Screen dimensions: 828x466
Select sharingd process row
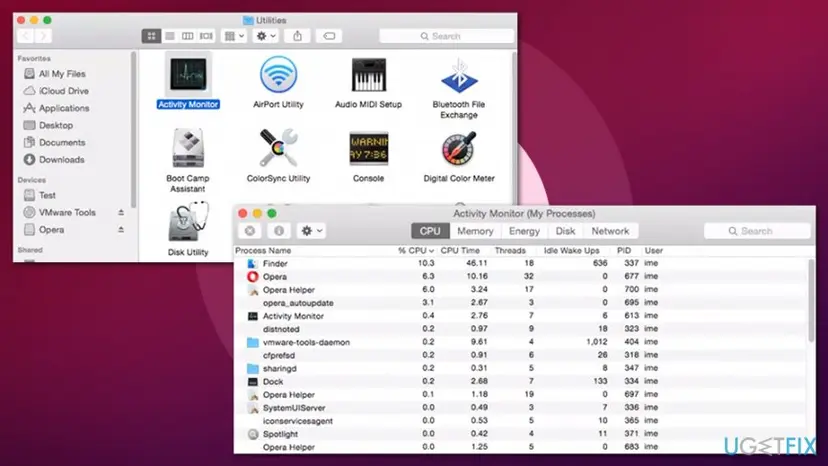pos(521,368)
